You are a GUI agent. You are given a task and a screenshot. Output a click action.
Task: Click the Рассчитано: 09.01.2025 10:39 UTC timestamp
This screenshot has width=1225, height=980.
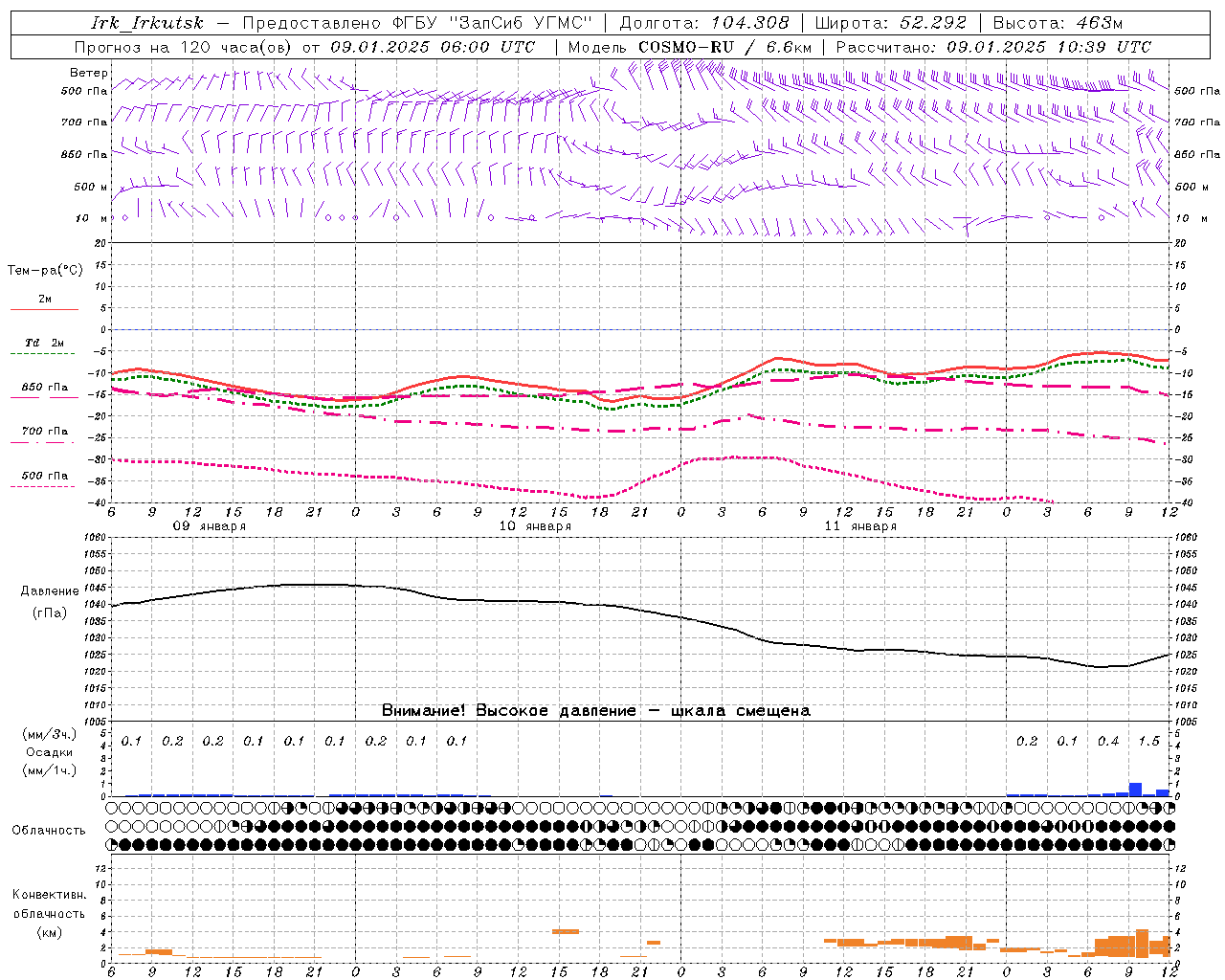(993, 47)
